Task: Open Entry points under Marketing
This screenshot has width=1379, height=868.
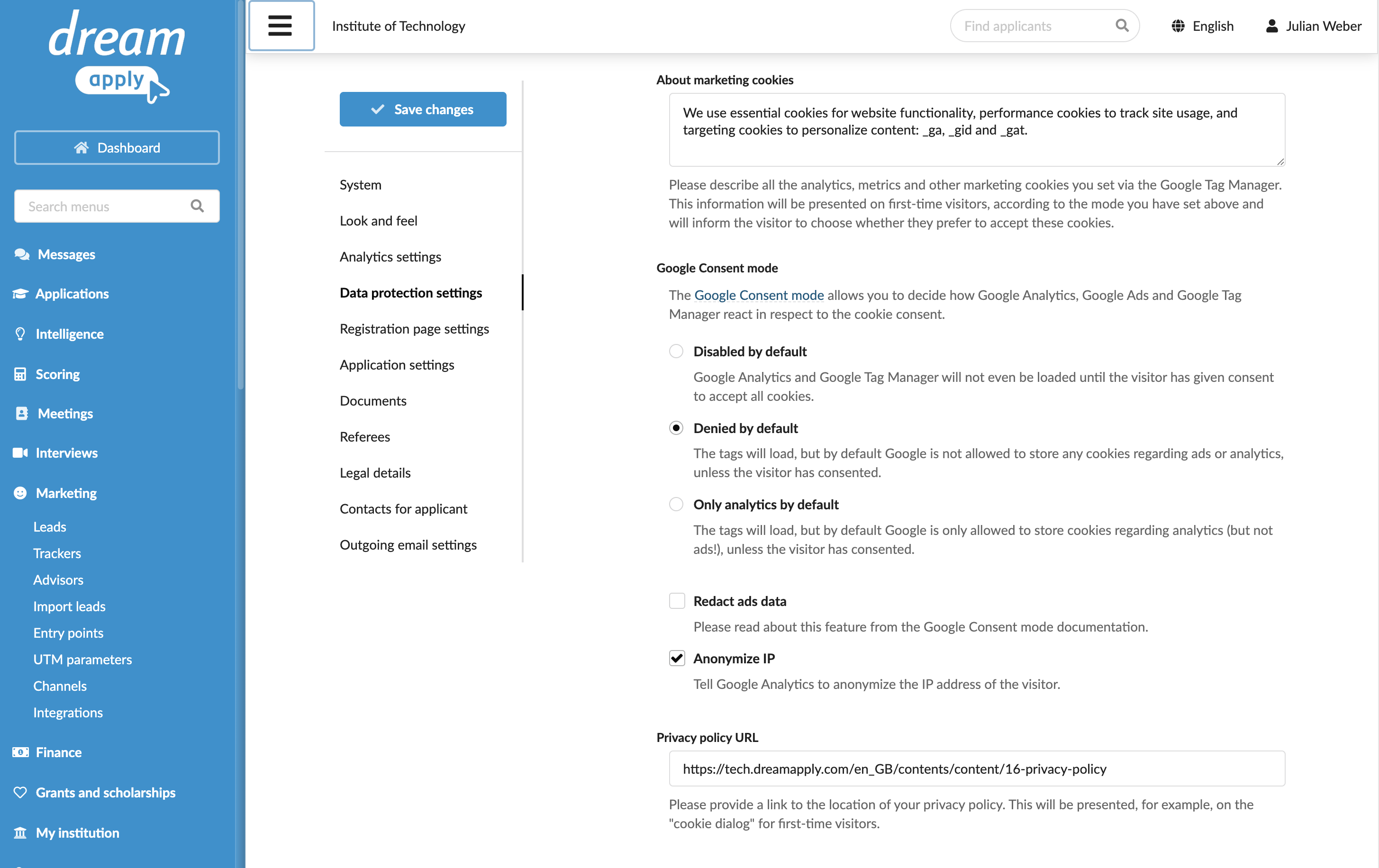Action: tap(68, 633)
